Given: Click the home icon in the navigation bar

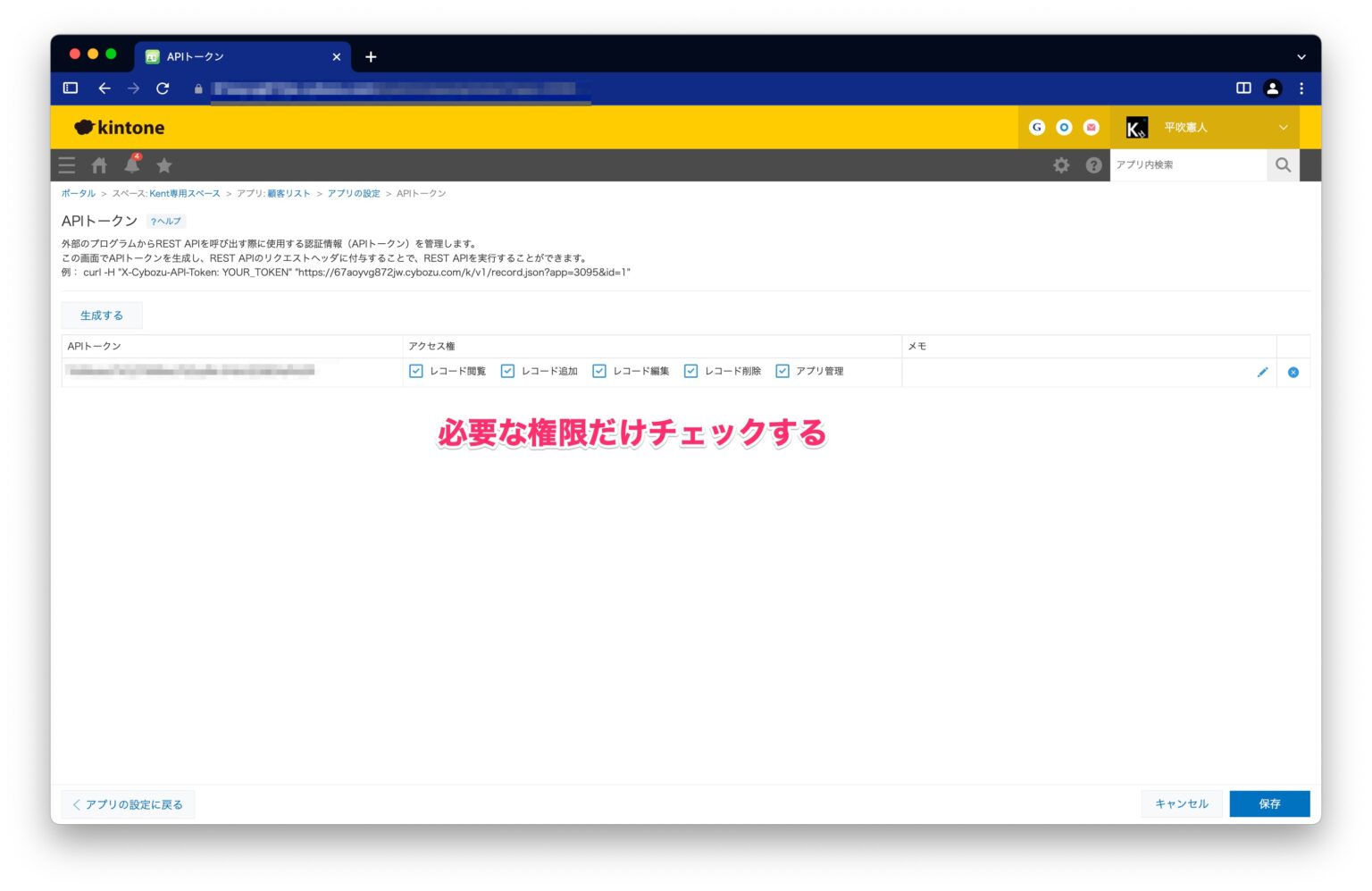Looking at the screenshot, I should click(x=99, y=164).
